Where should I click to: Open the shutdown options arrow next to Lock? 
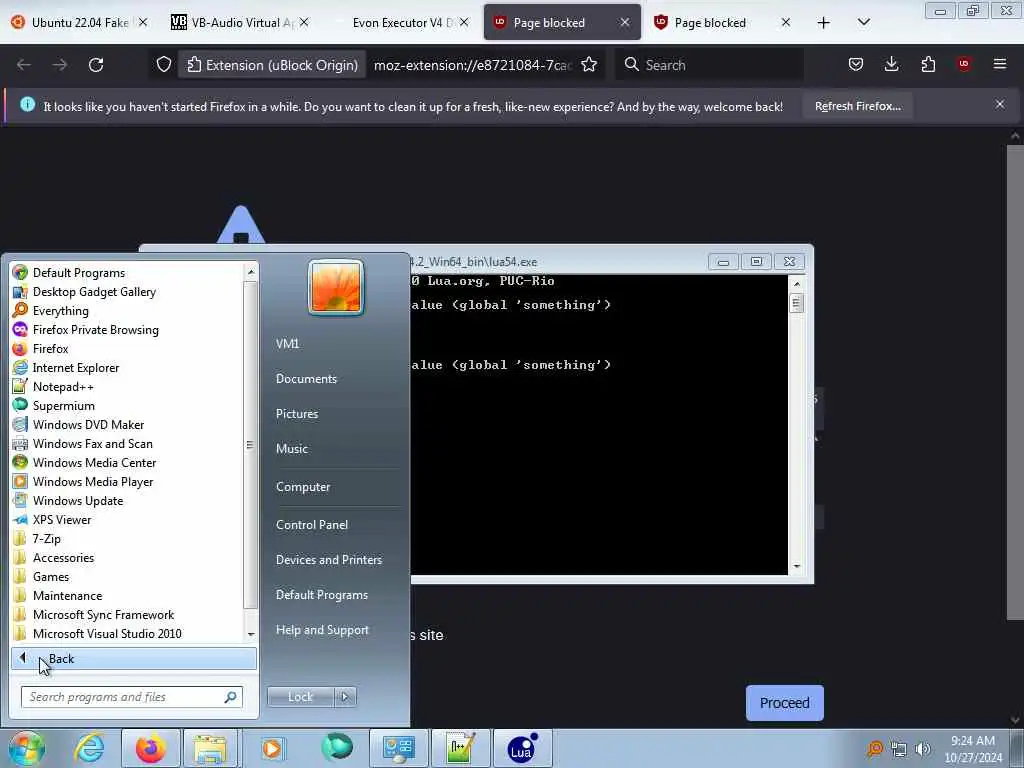345,697
